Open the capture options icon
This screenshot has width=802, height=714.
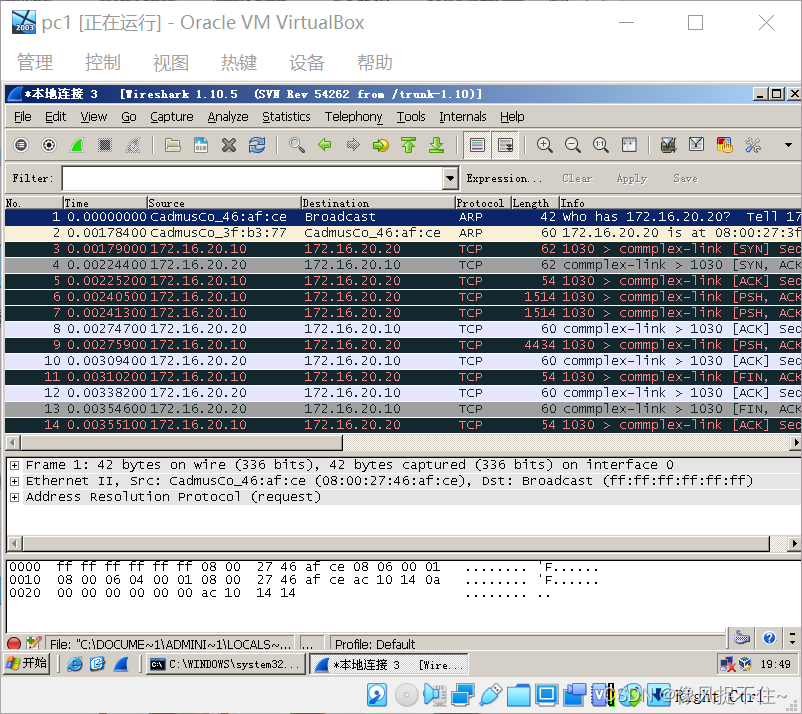point(49,145)
